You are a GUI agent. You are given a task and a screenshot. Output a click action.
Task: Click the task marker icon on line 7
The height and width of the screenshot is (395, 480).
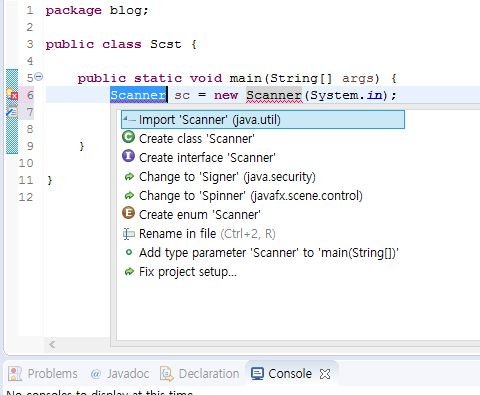click(12, 112)
